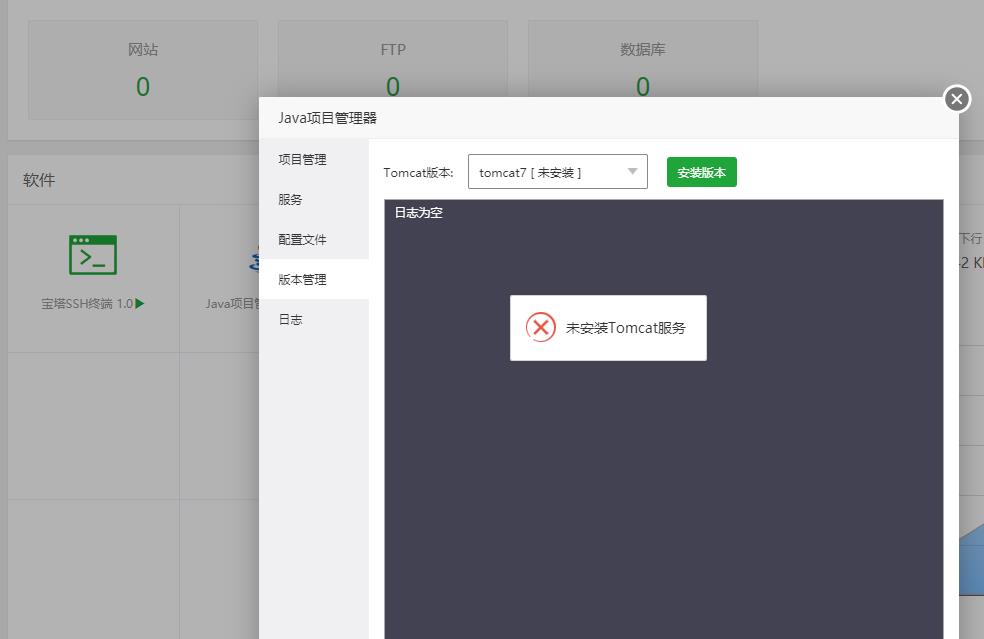Image resolution: width=984 pixels, height=639 pixels.
Task: Click the red error icon in the message
Action: 541,327
